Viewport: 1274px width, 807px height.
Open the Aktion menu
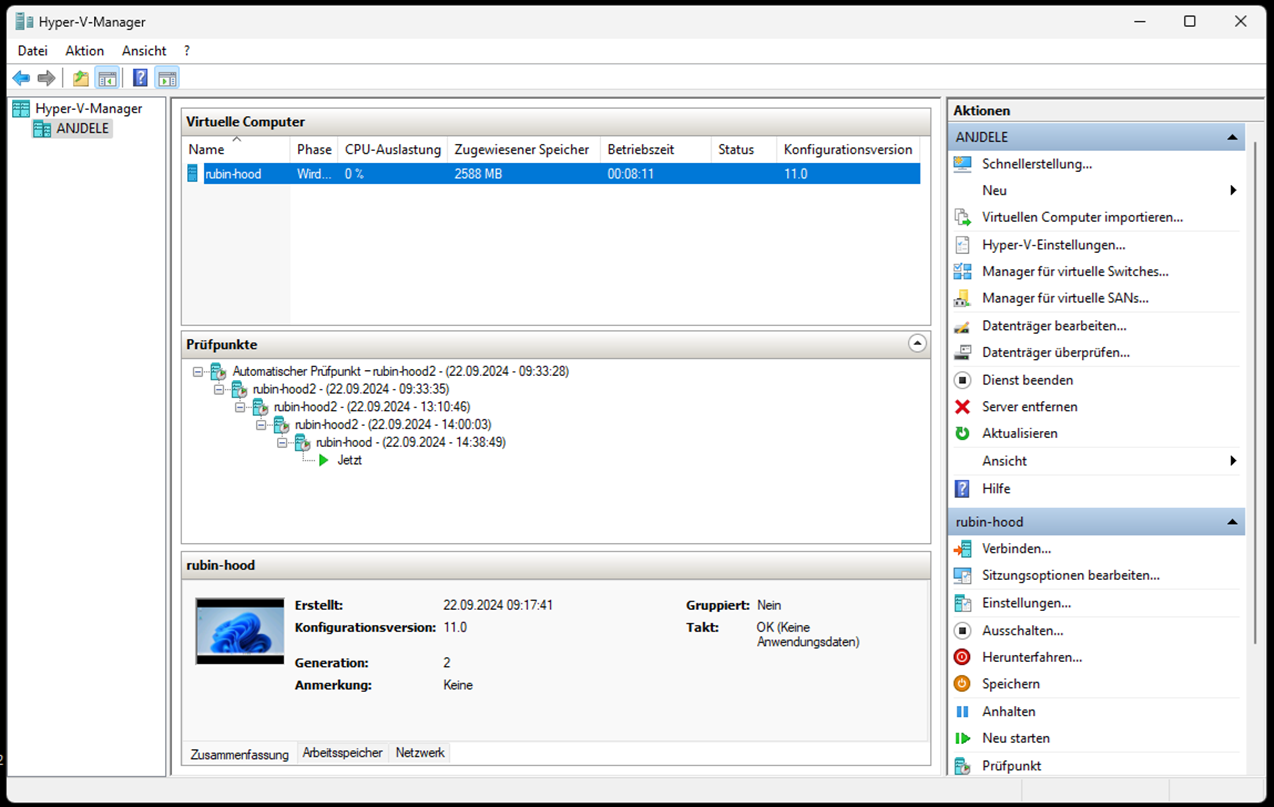[85, 50]
